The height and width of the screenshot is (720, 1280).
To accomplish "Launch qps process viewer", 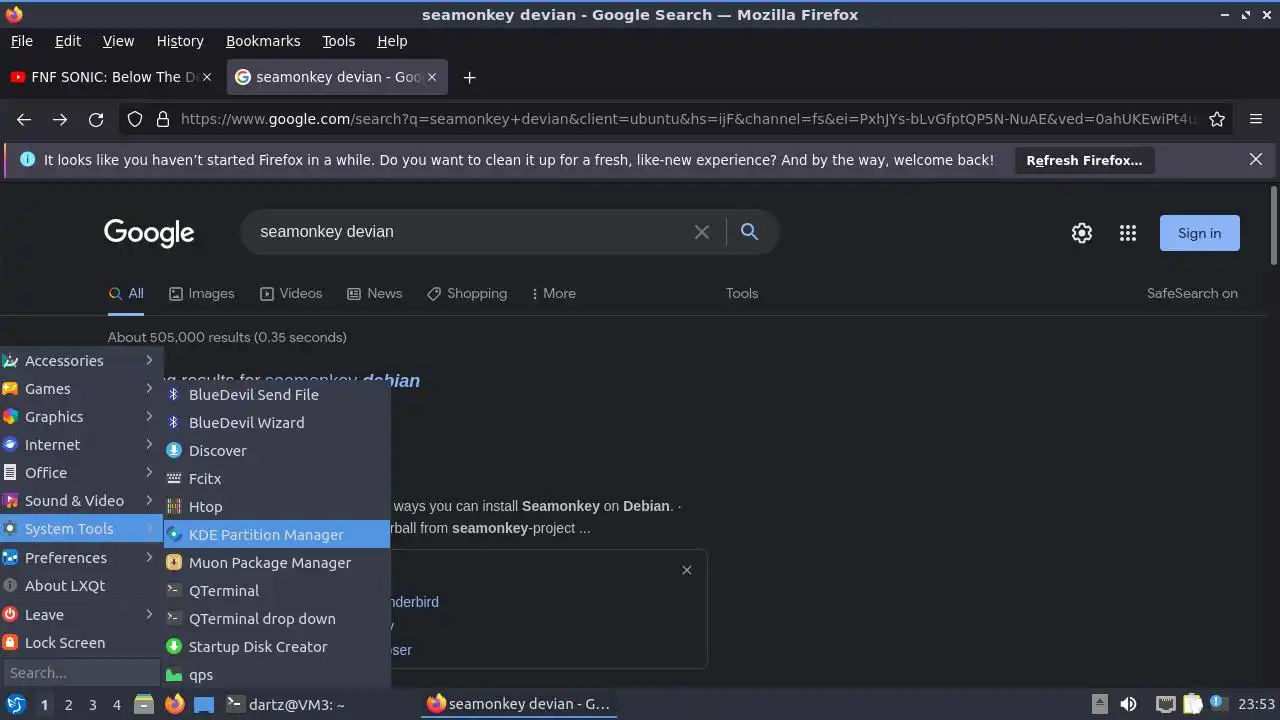I will tap(277, 675).
